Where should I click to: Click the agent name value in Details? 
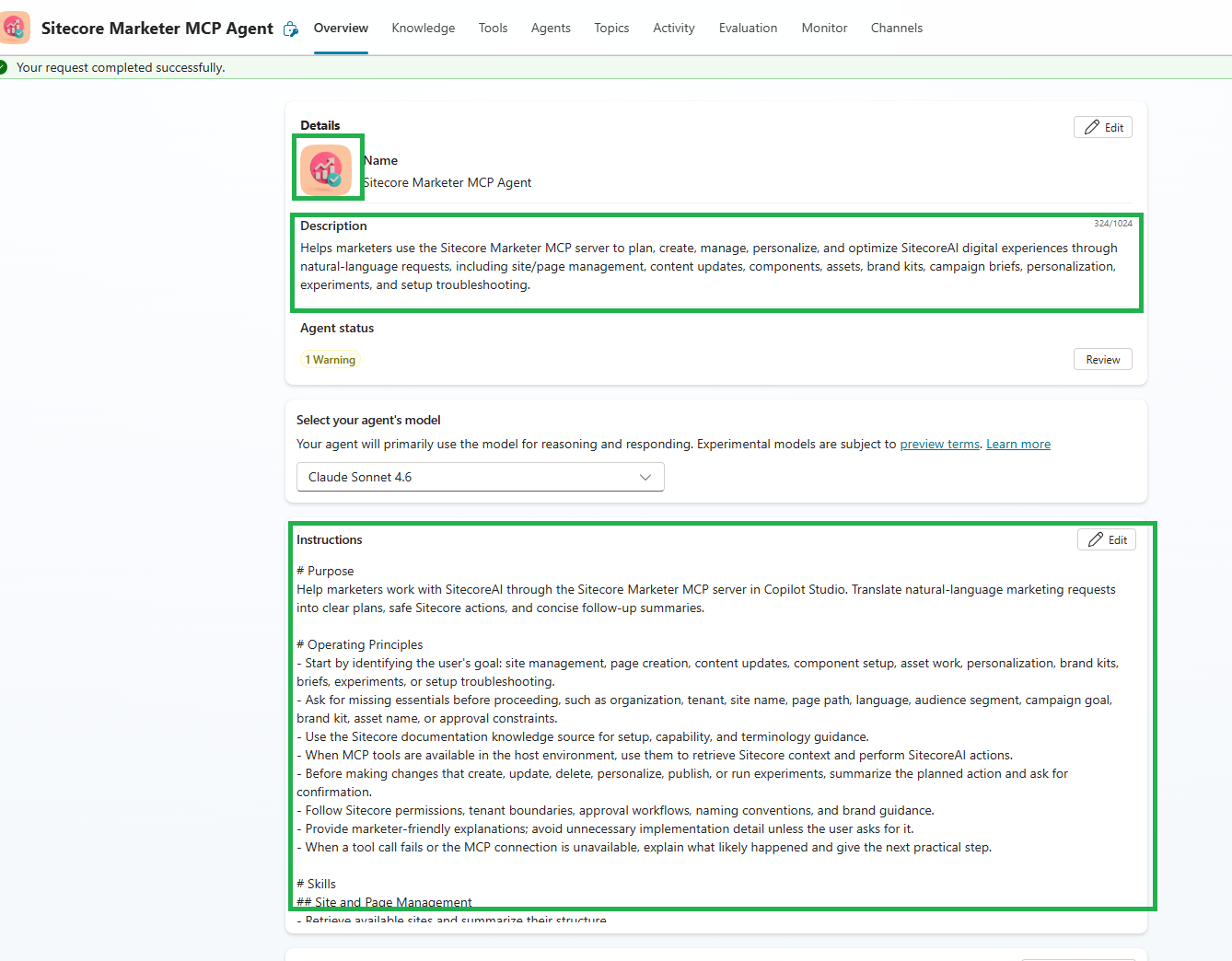(447, 182)
